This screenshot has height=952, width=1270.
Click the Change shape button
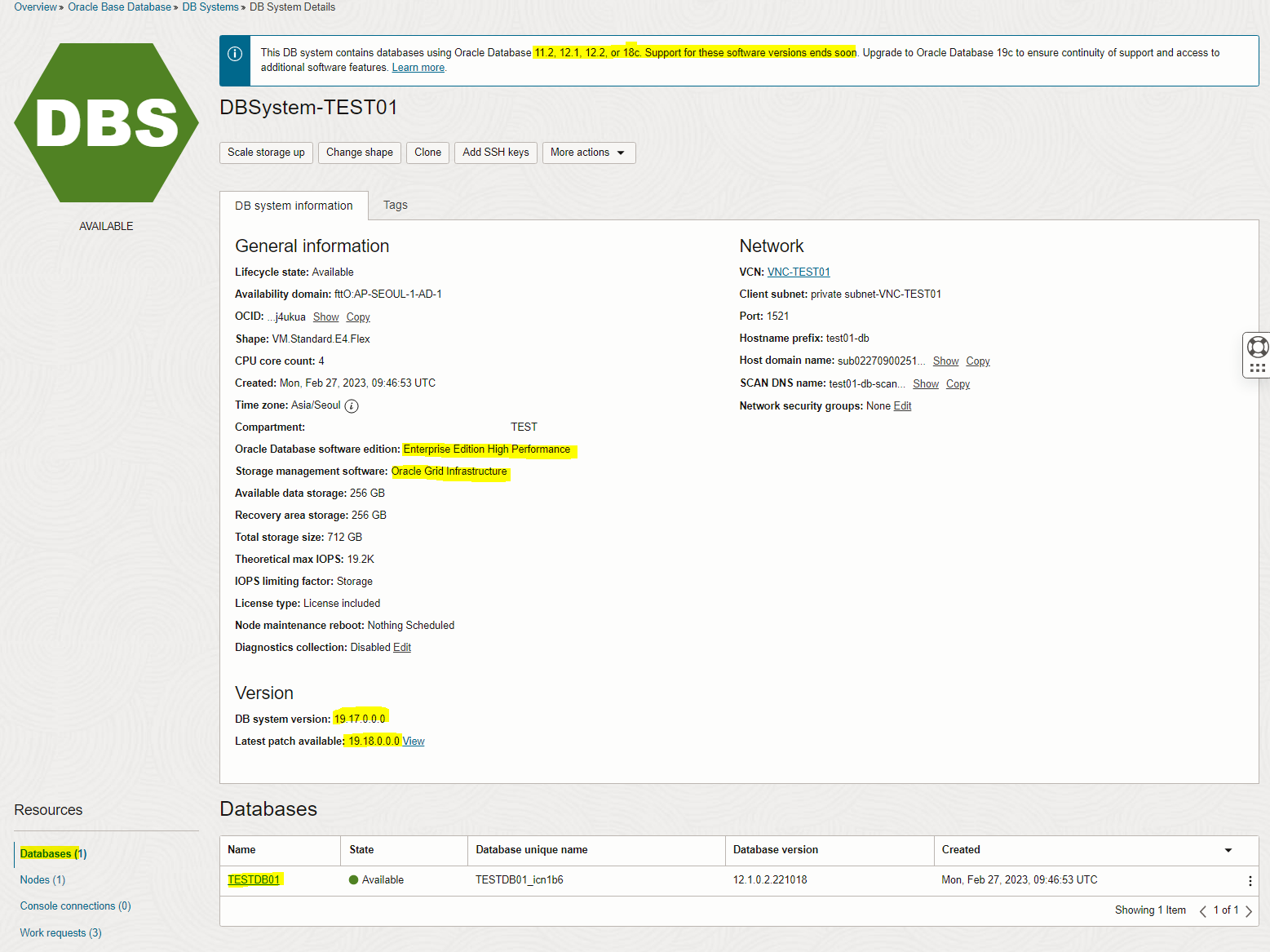tap(360, 153)
